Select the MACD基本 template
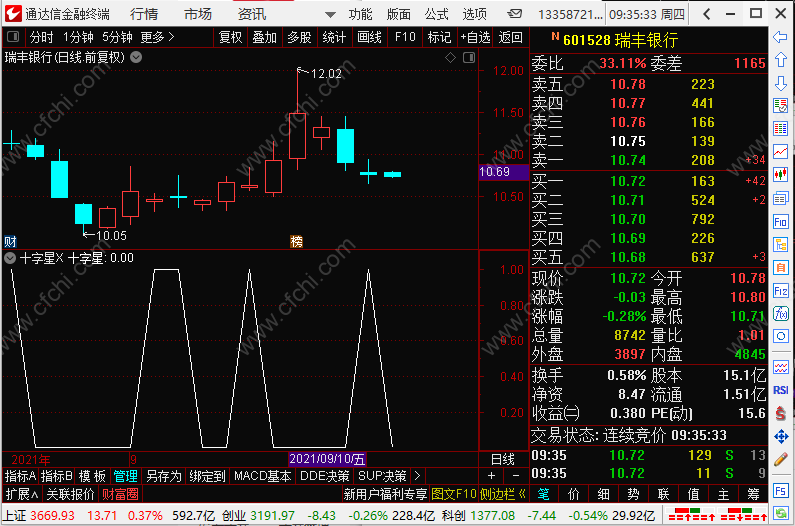Viewport: 795px width, 526px height. (x=263, y=476)
